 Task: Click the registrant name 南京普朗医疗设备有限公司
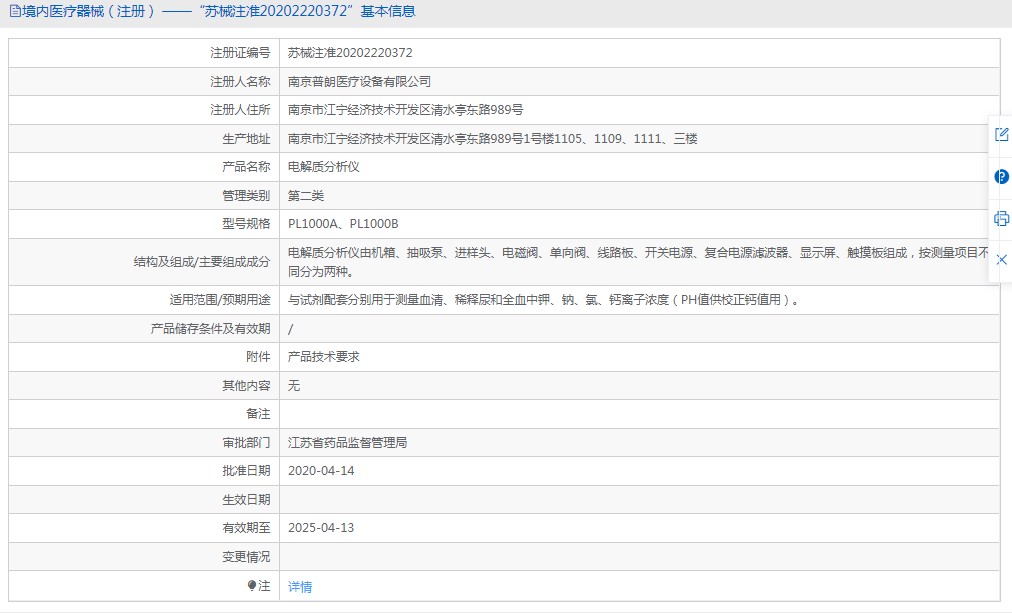coord(359,81)
